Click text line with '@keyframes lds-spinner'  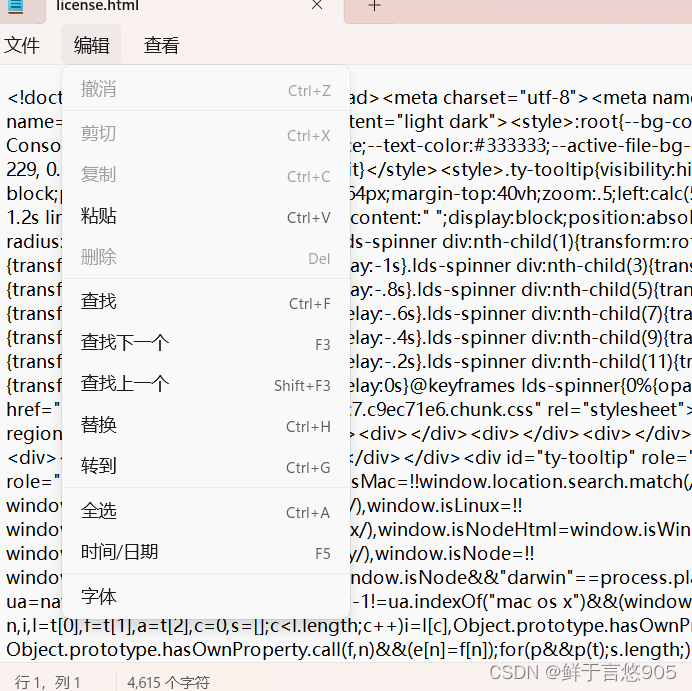[x=515, y=386]
